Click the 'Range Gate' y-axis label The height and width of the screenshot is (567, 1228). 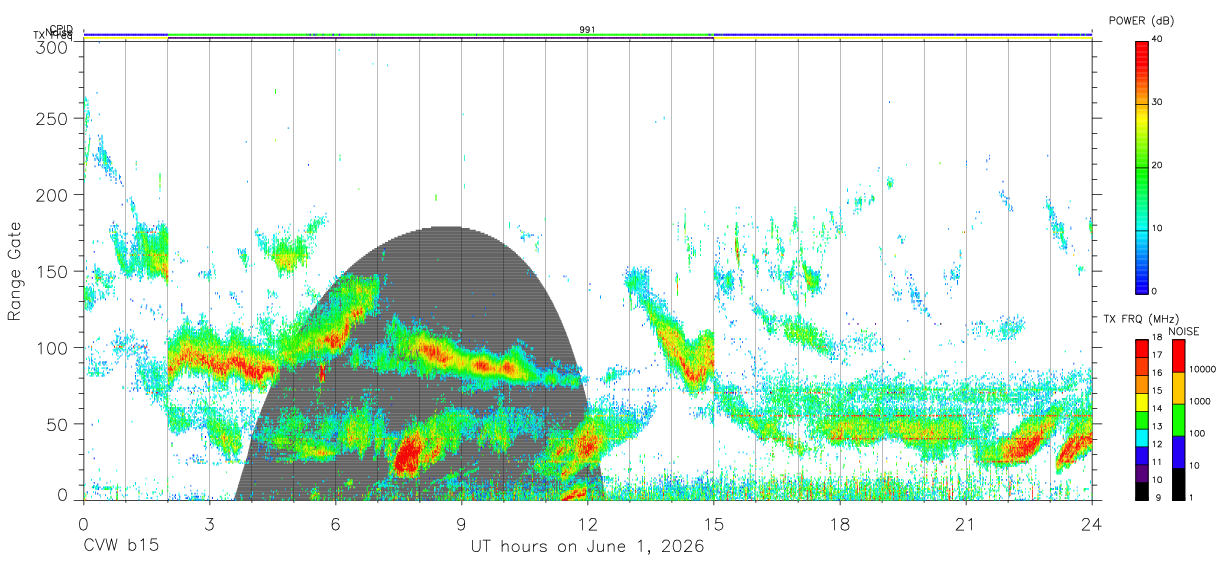click(x=16, y=271)
